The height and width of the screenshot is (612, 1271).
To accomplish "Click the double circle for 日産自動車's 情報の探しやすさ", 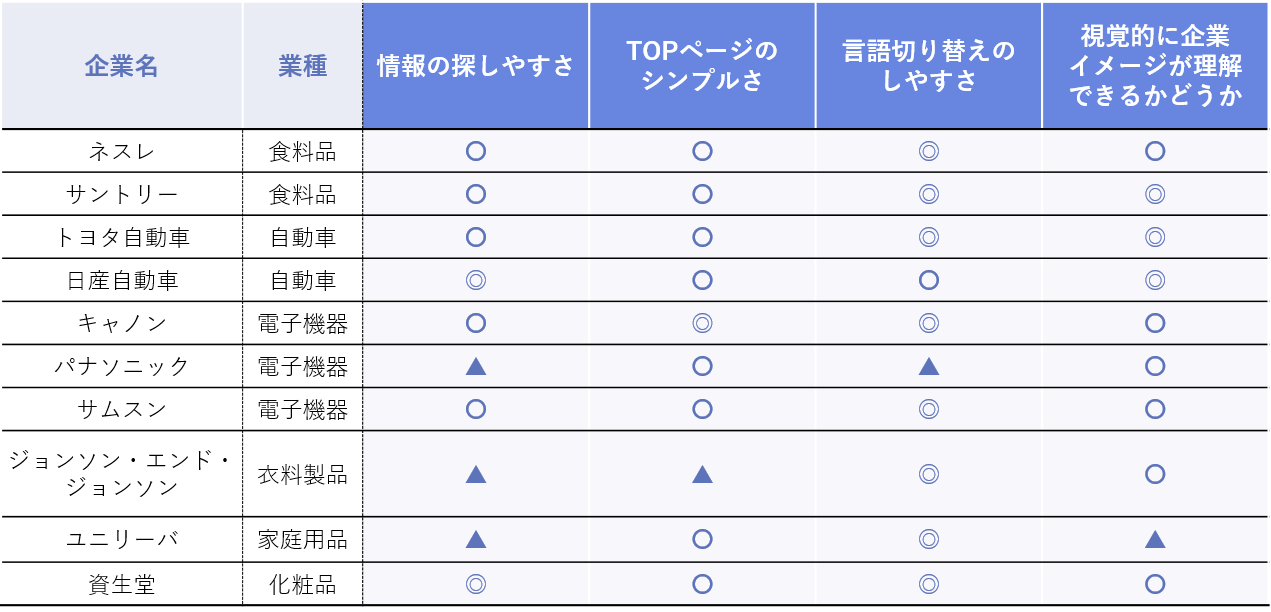I will point(476,280).
